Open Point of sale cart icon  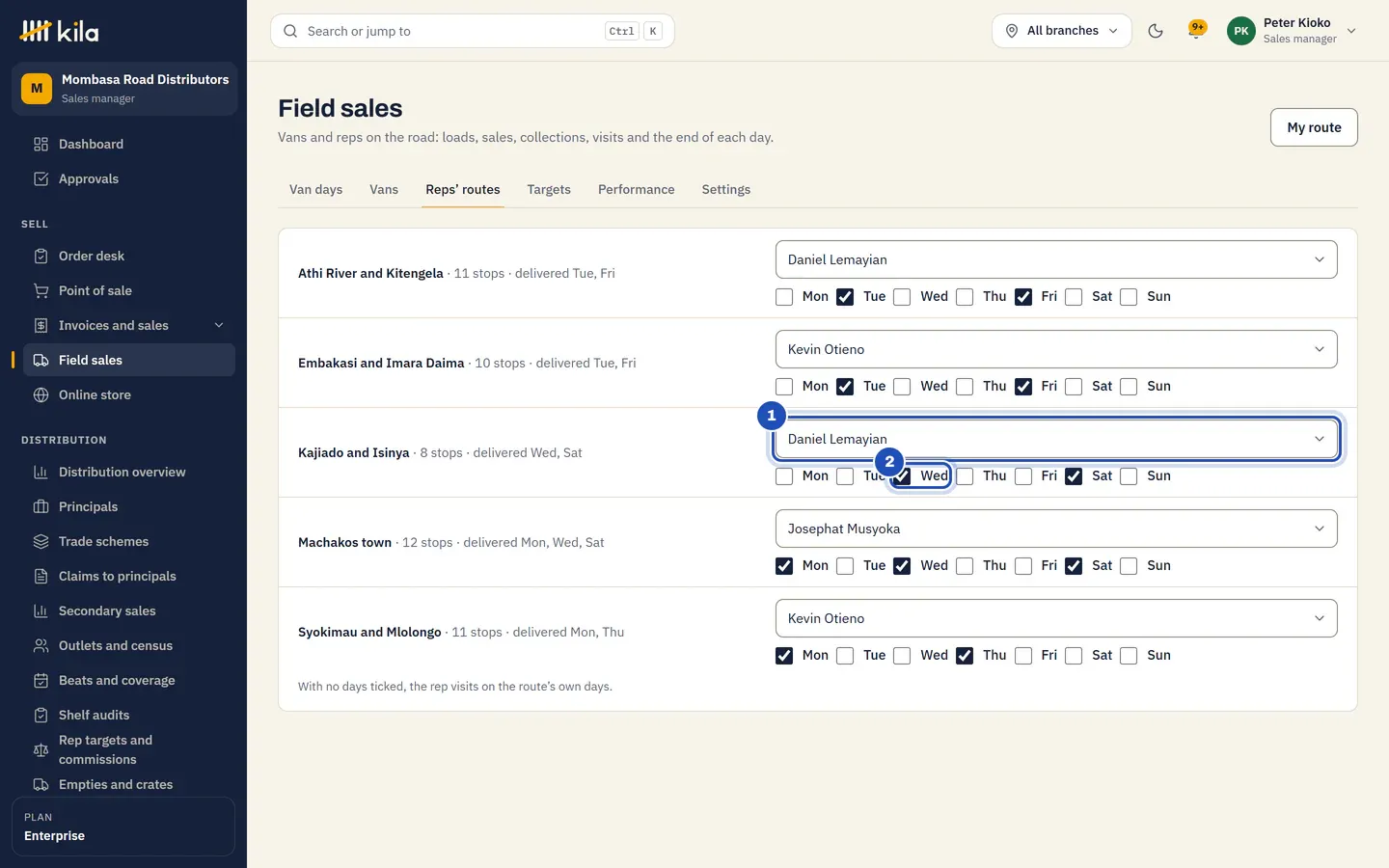(x=41, y=291)
